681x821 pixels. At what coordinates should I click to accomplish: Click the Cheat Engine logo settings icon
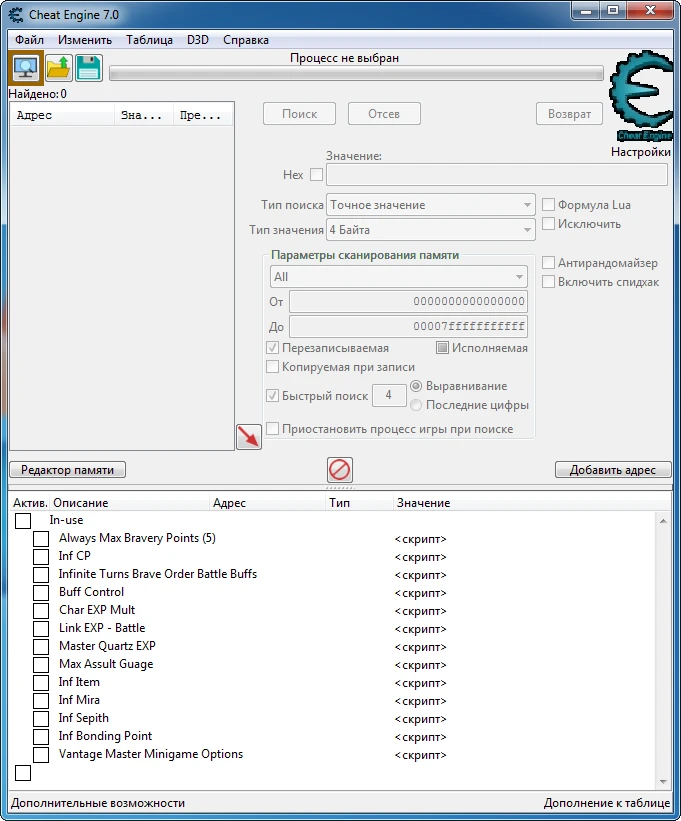(x=641, y=96)
